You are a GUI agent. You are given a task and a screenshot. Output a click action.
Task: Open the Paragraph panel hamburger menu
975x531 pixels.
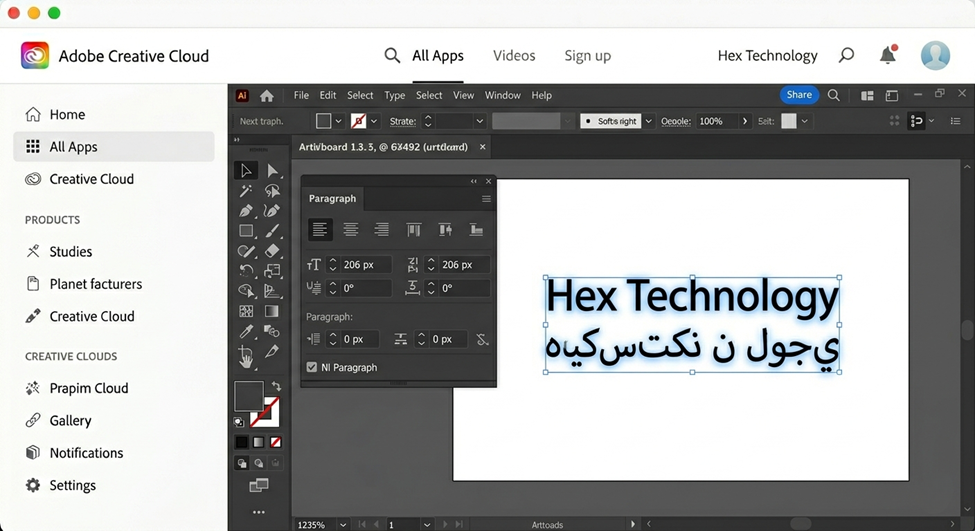[486, 199]
